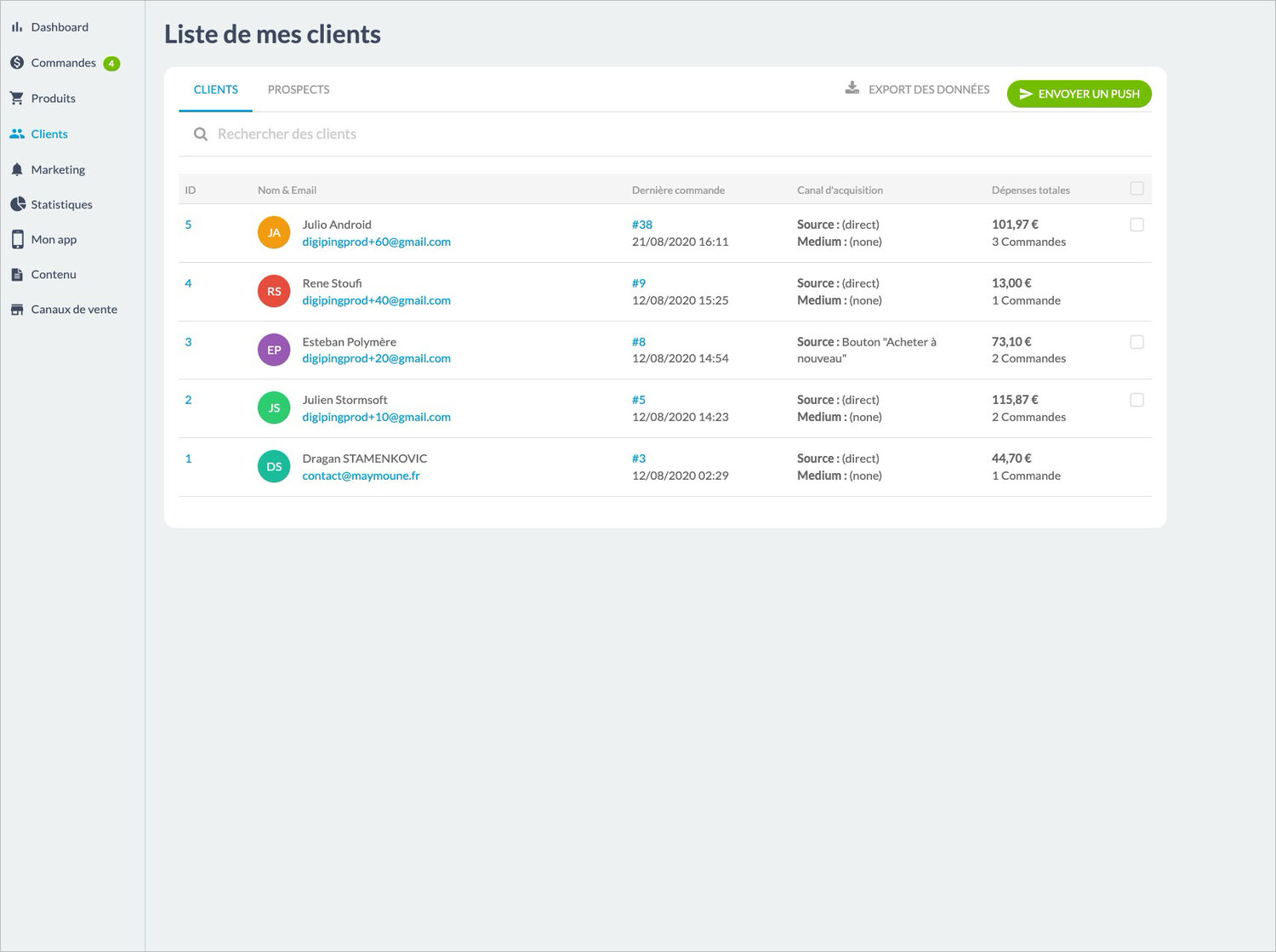
Task: Click the export download icon
Action: (x=852, y=88)
